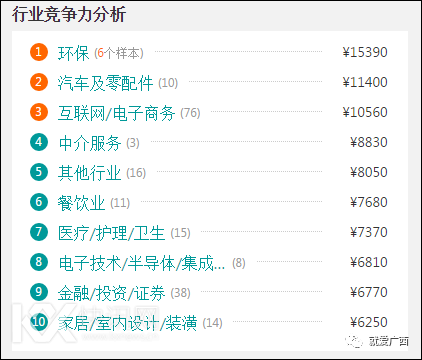Click the orange rank 2 badge

39,82
